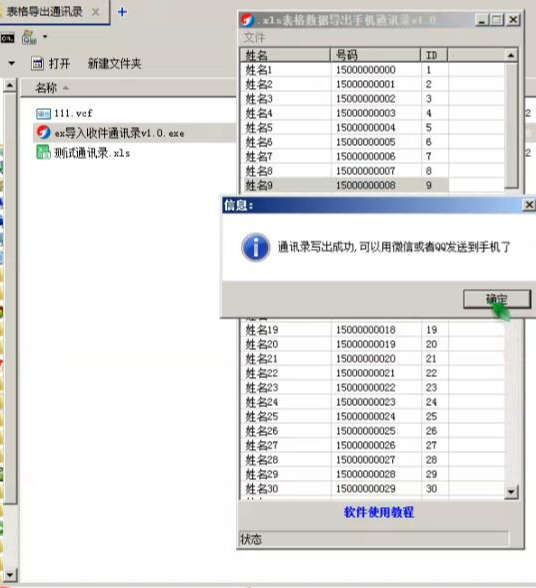Select the row 姓名27

pos(345,446)
